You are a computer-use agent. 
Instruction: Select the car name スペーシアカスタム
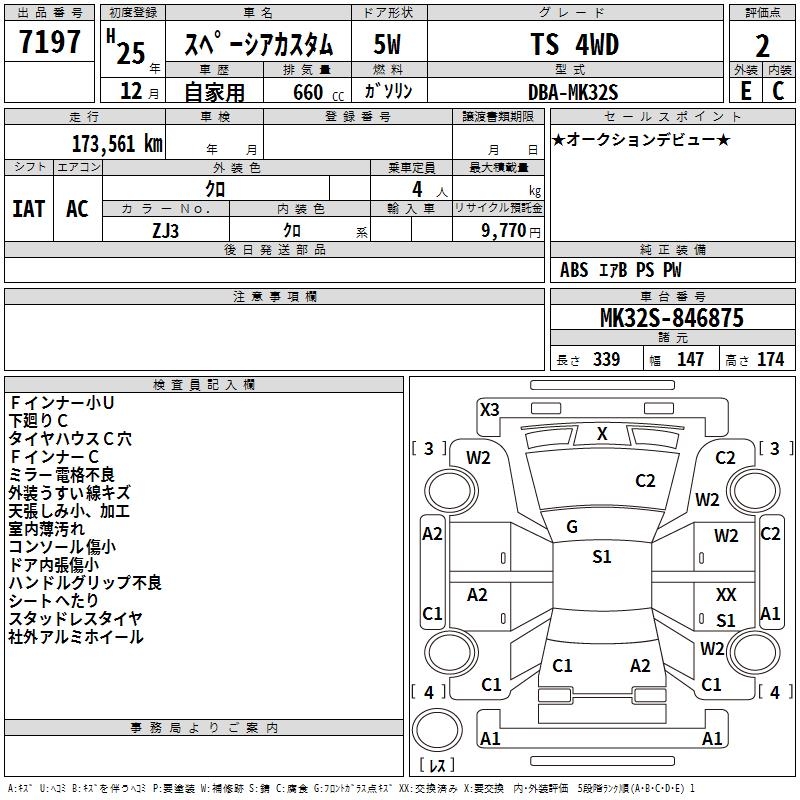[259, 44]
